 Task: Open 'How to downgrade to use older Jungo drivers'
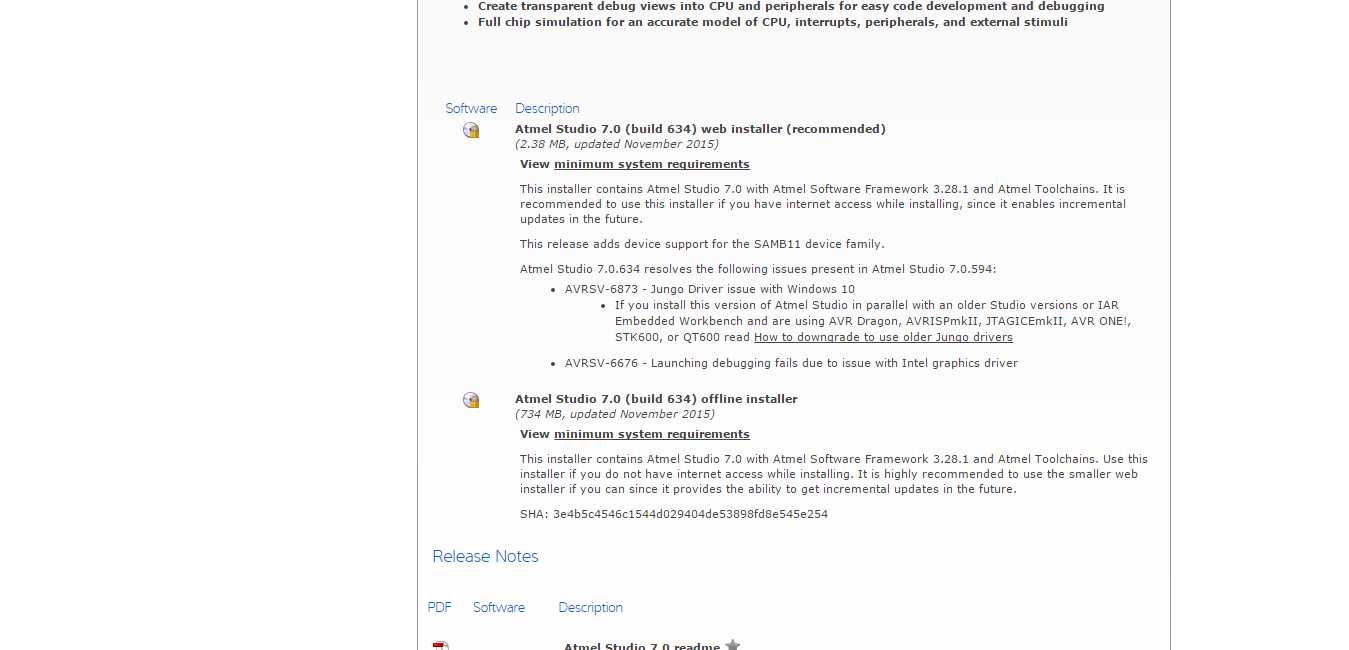tap(883, 337)
